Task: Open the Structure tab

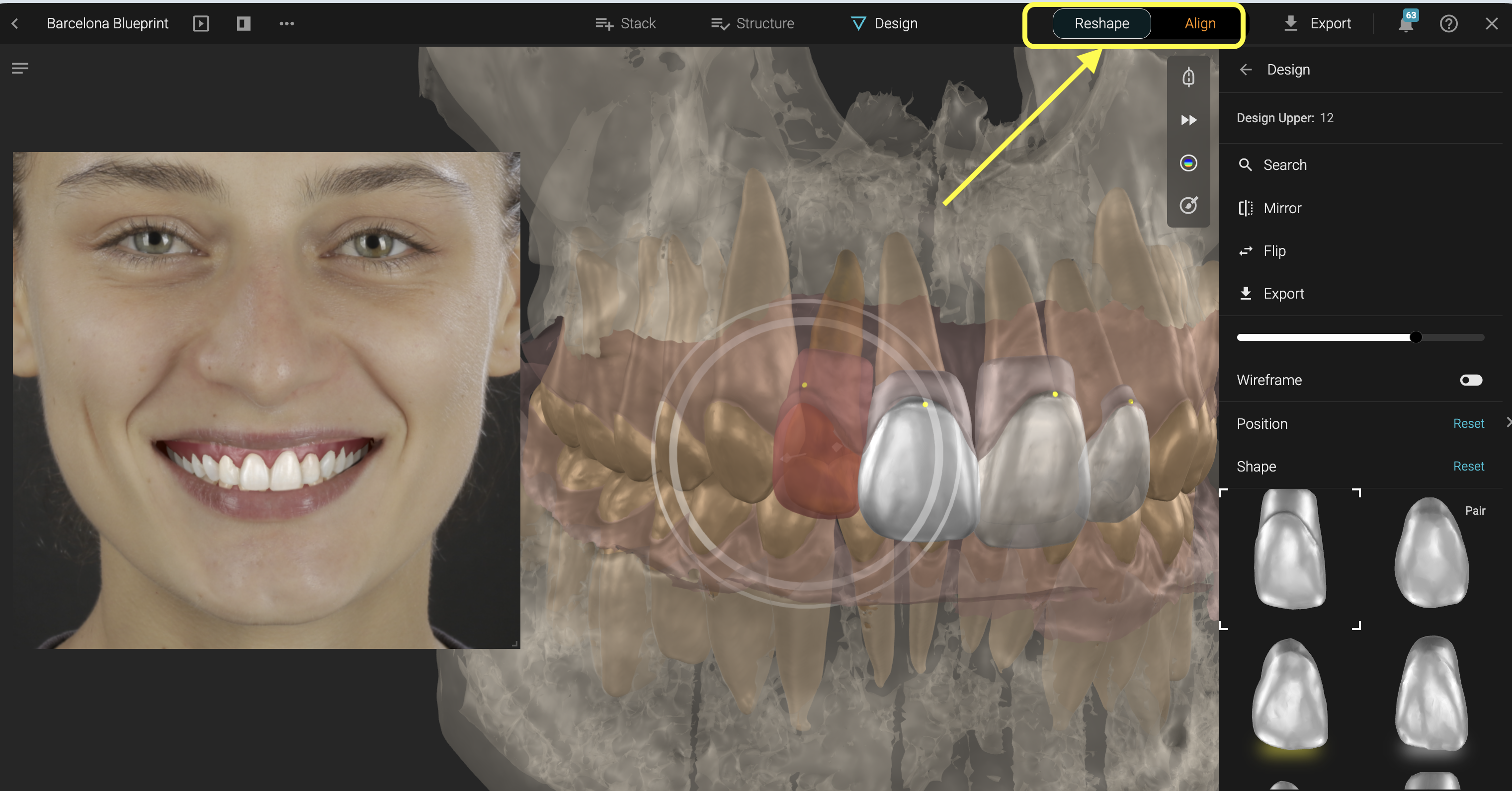Action: (x=752, y=23)
